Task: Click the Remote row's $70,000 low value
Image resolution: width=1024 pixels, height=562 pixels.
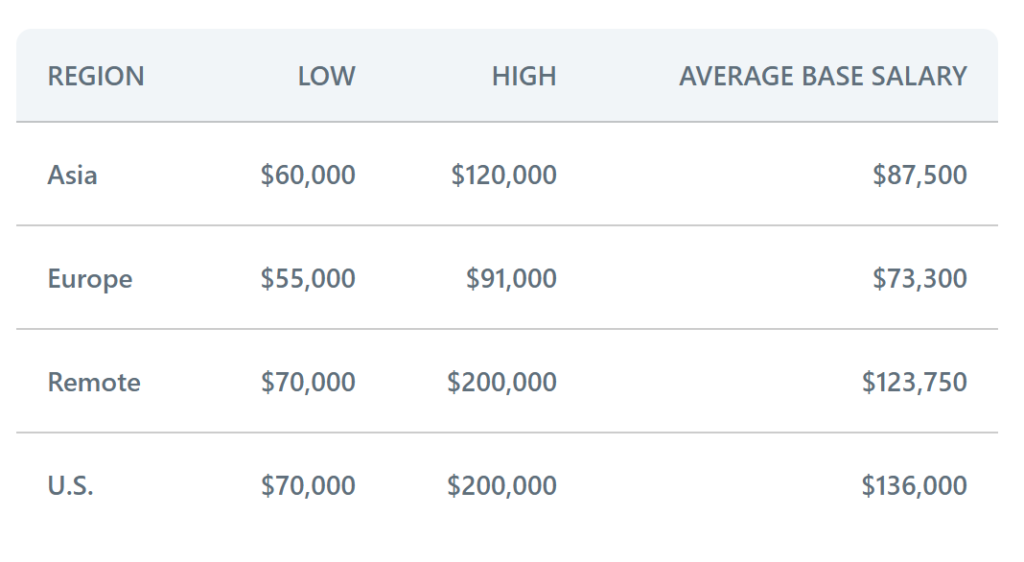Action: [308, 382]
